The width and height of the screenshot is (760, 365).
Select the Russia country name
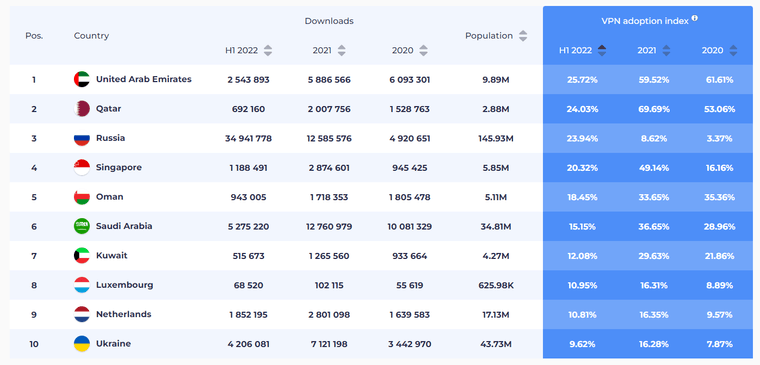click(111, 138)
